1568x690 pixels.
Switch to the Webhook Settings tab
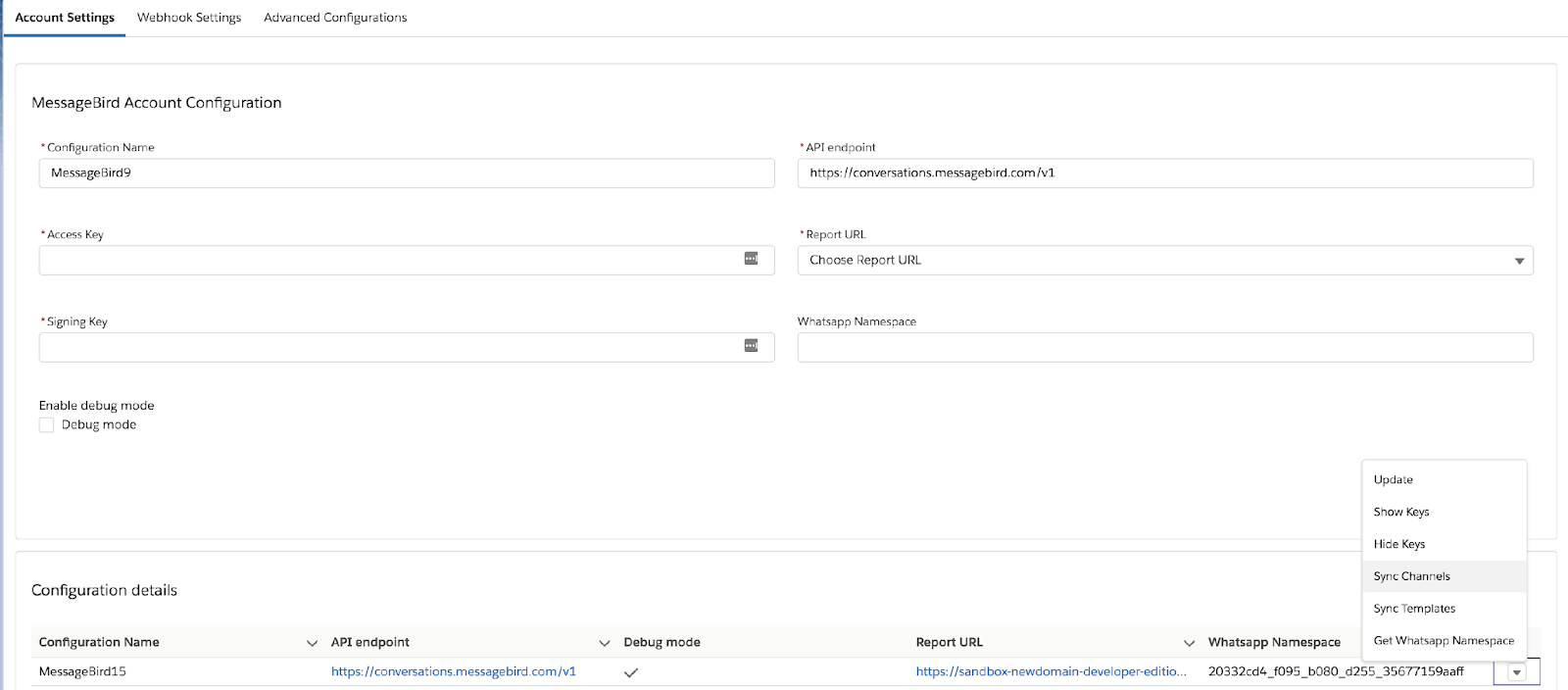click(189, 18)
